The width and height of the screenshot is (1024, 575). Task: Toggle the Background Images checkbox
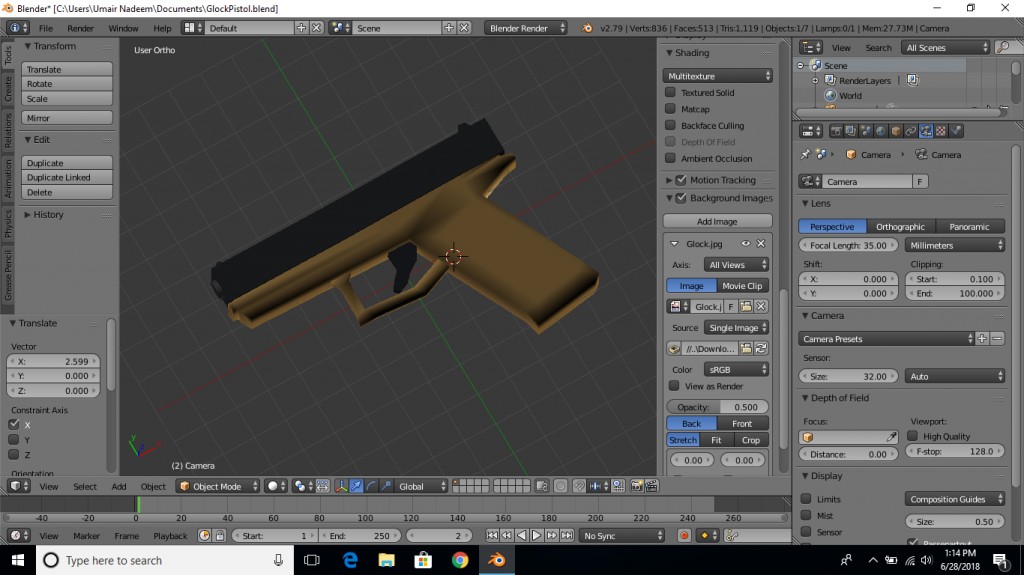point(681,197)
